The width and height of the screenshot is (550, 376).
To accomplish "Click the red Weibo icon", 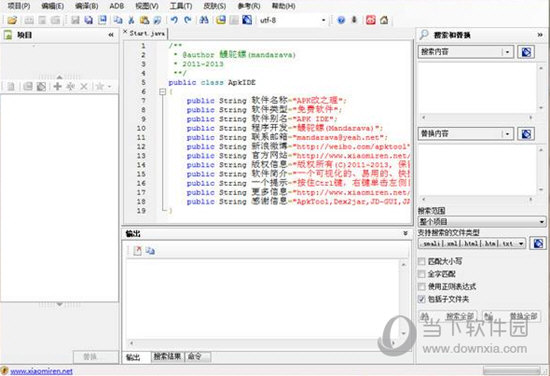I will coord(371,20).
